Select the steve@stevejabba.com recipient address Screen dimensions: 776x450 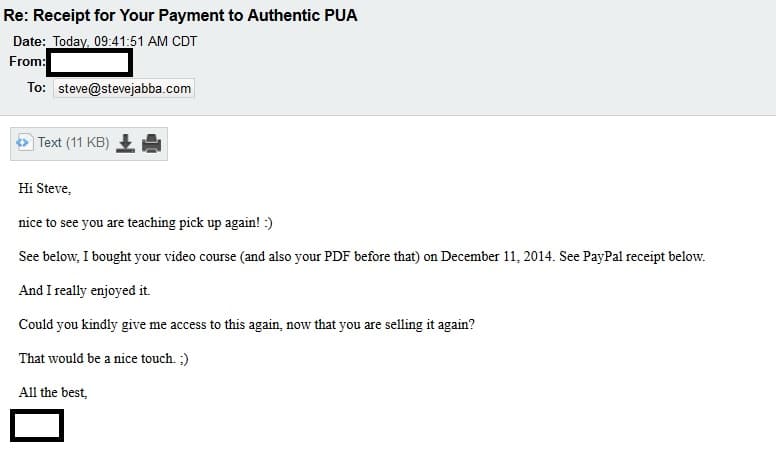(x=124, y=89)
